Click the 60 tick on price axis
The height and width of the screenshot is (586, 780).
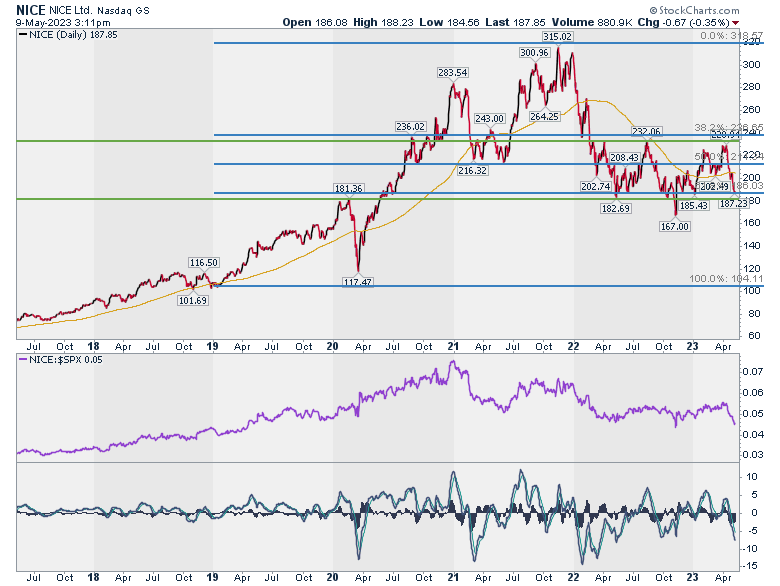[754, 336]
